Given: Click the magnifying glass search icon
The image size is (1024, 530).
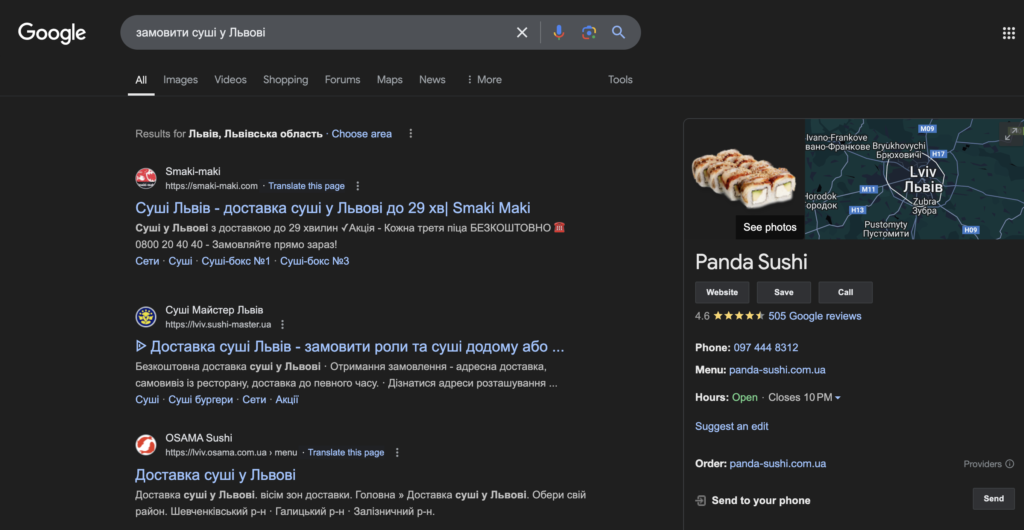Looking at the screenshot, I should click(x=619, y=33).
